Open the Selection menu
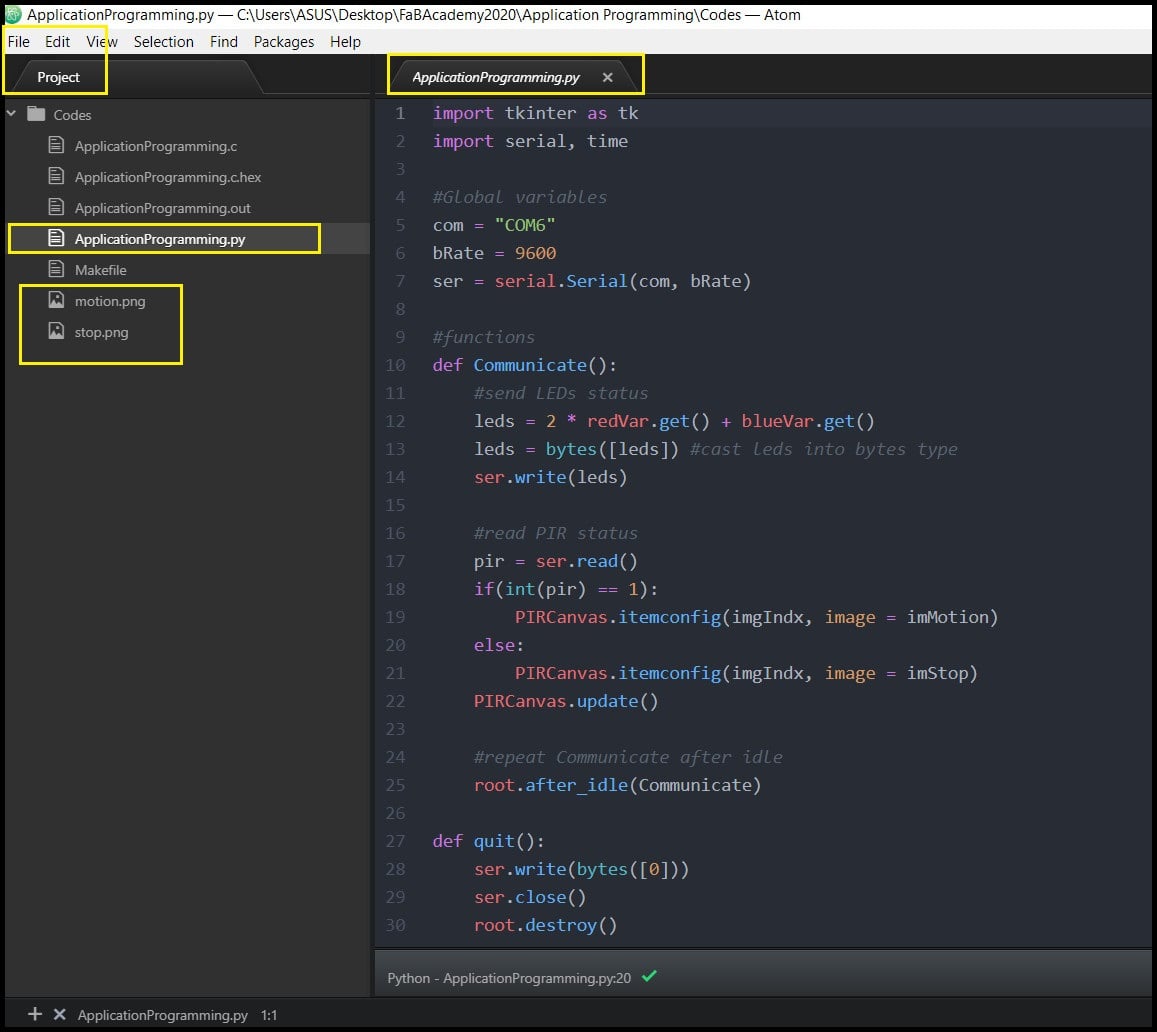Image resolution: width=1157 pixels, height=1032 pixels. [164, 41]
